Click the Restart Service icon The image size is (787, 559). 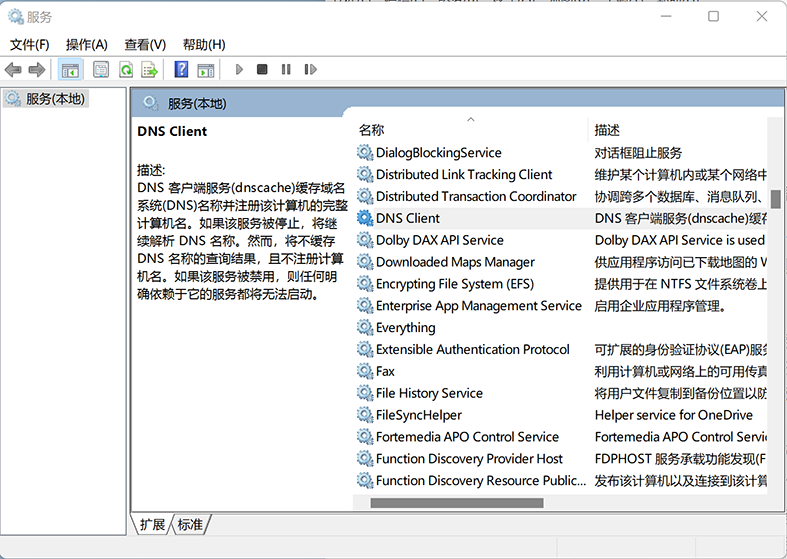[310, 69]
